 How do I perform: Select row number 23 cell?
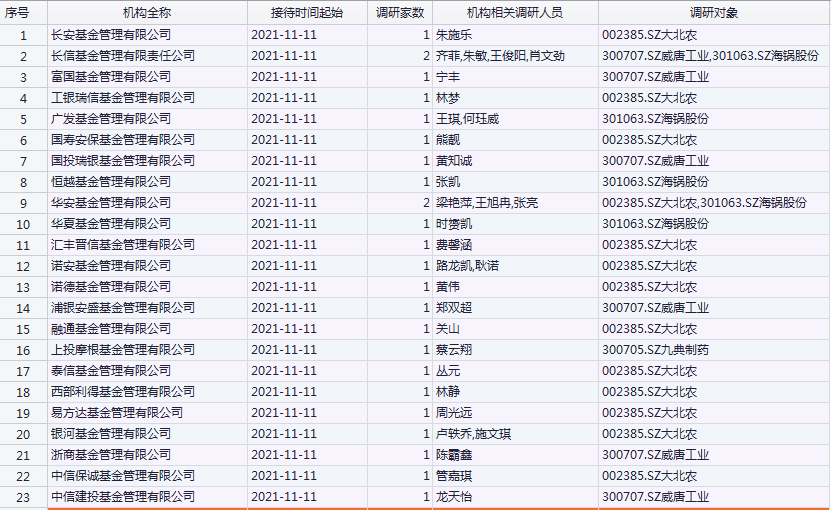point(23,497)
